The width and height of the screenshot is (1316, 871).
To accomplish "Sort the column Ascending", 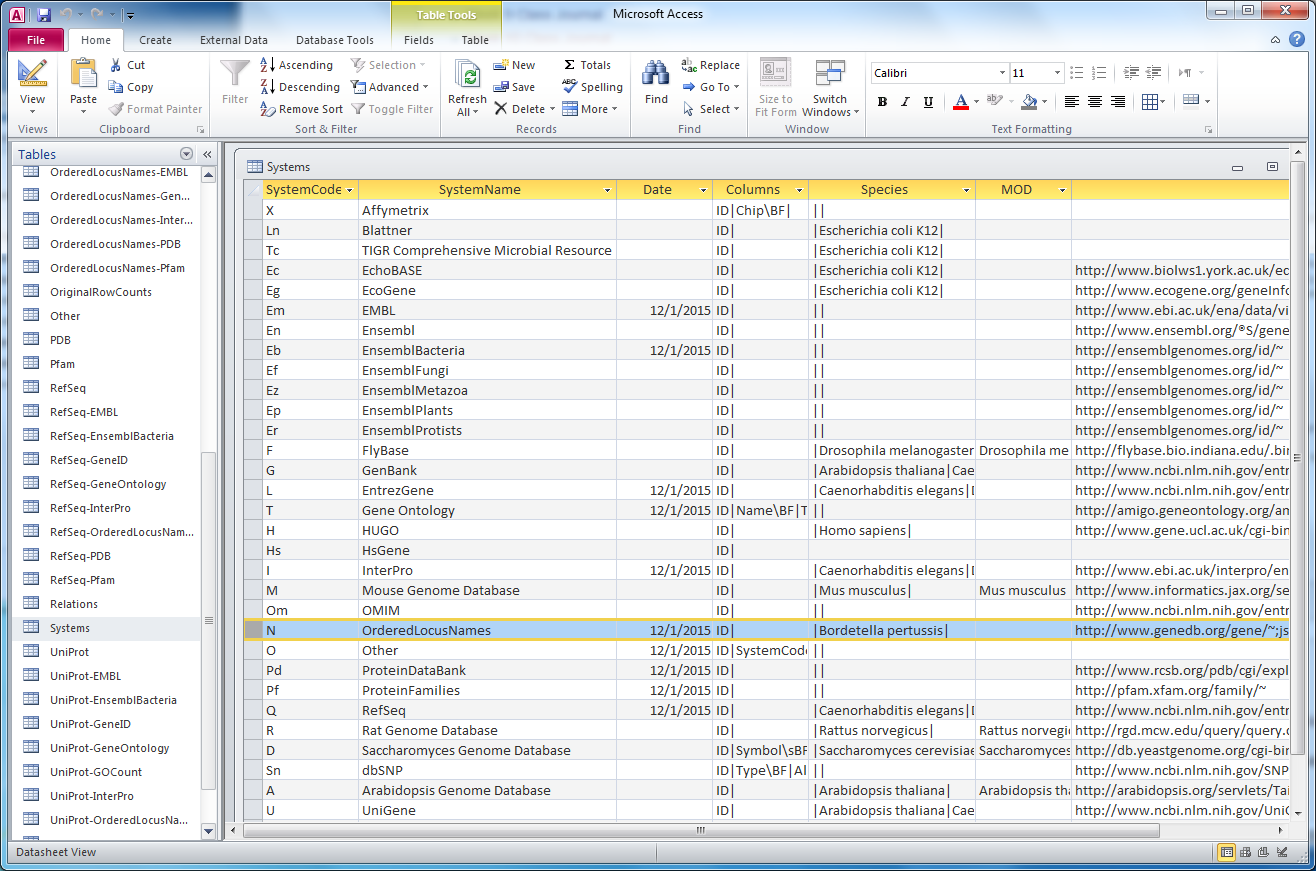I will (296, 65).
